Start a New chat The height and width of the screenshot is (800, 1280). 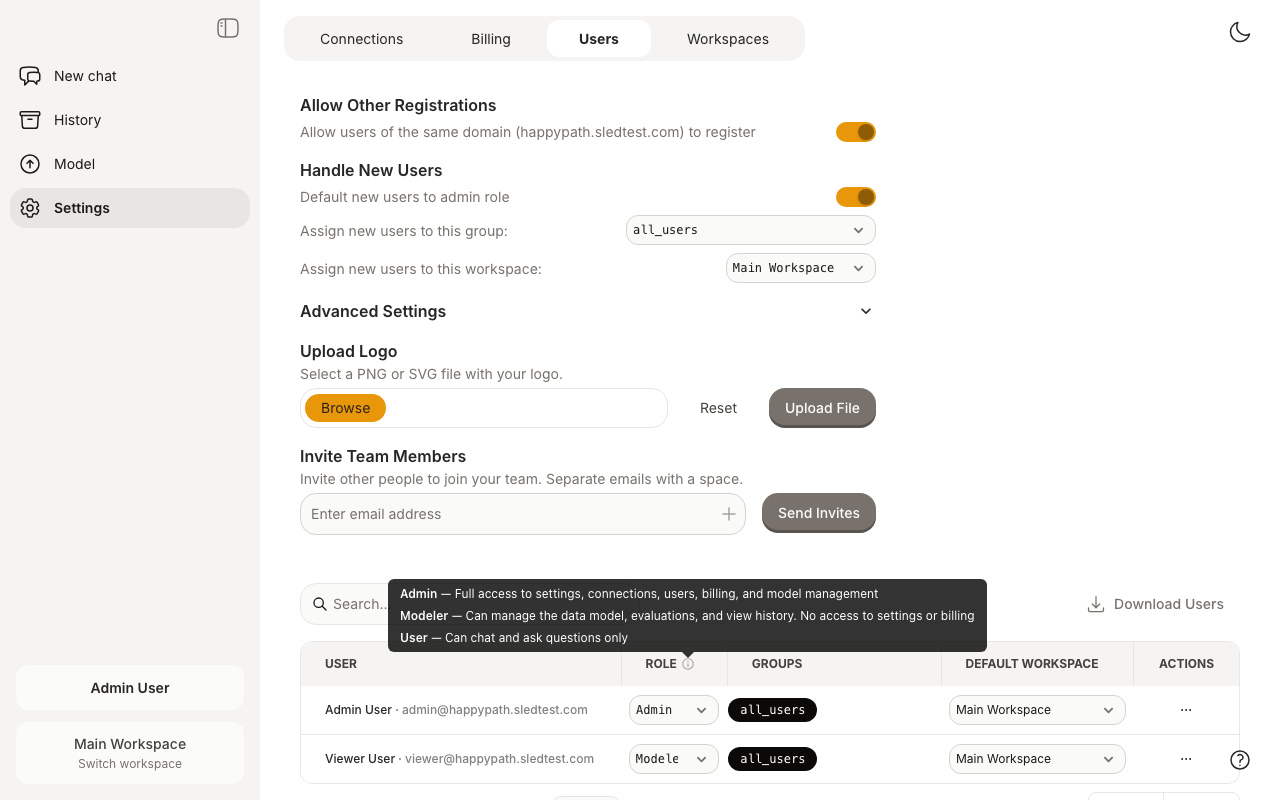point(85,76)
